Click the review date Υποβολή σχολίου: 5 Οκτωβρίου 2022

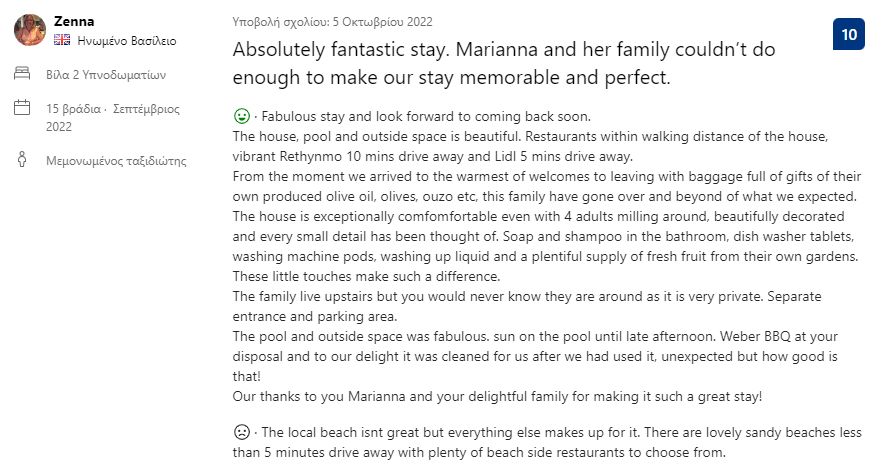[333, 21]
